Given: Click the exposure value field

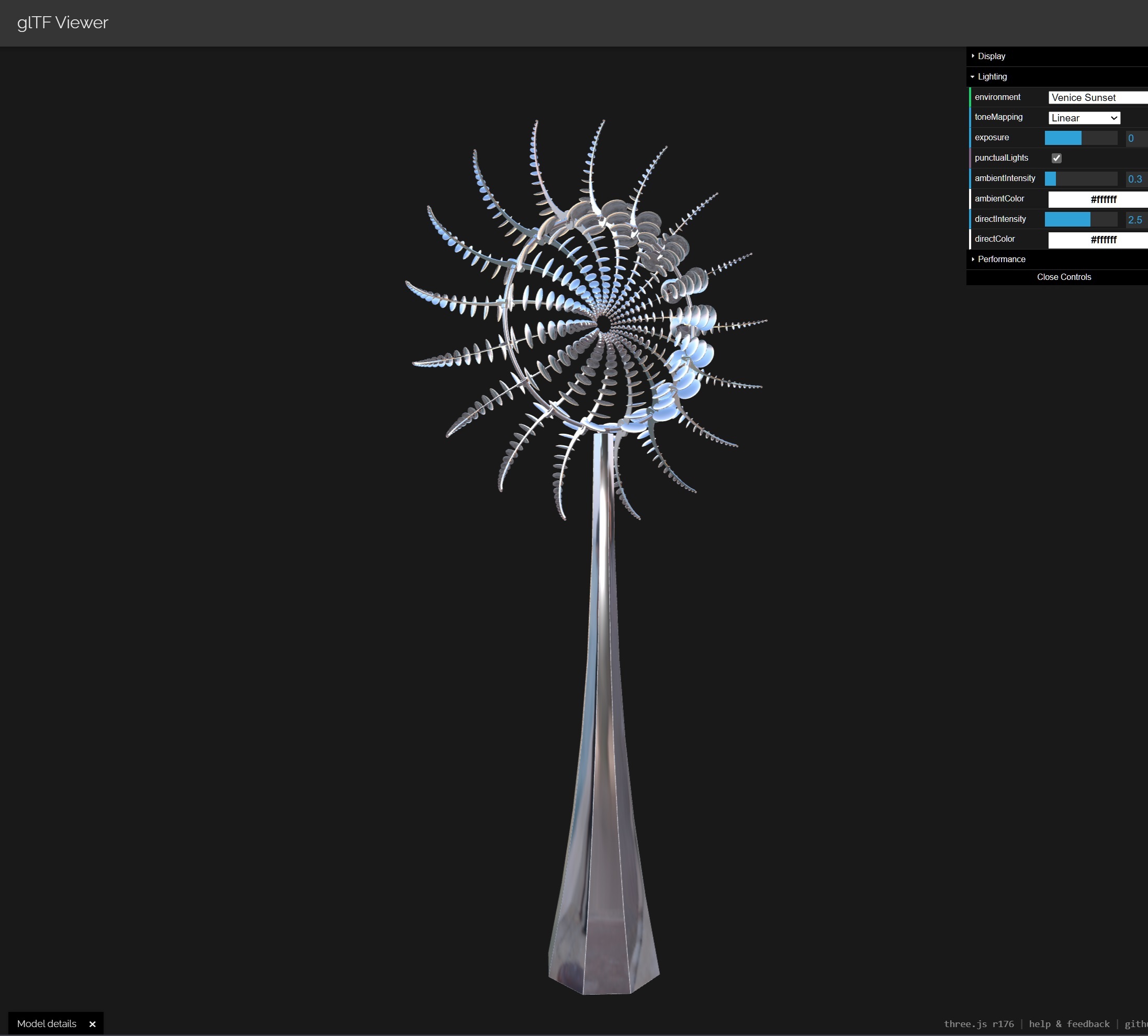Looking at the screenshot, I should pos(1136,138).
